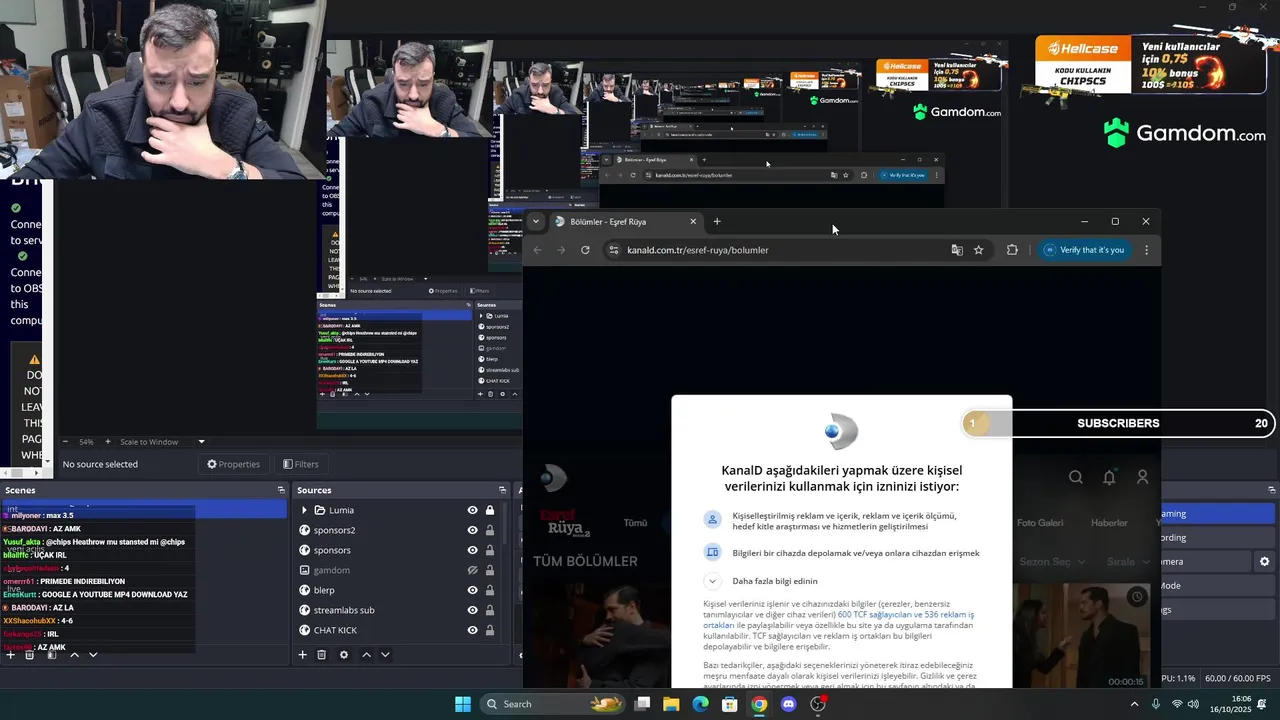Zoom in preview with plus icon
1280x720 pixels.
coord(107,442)
